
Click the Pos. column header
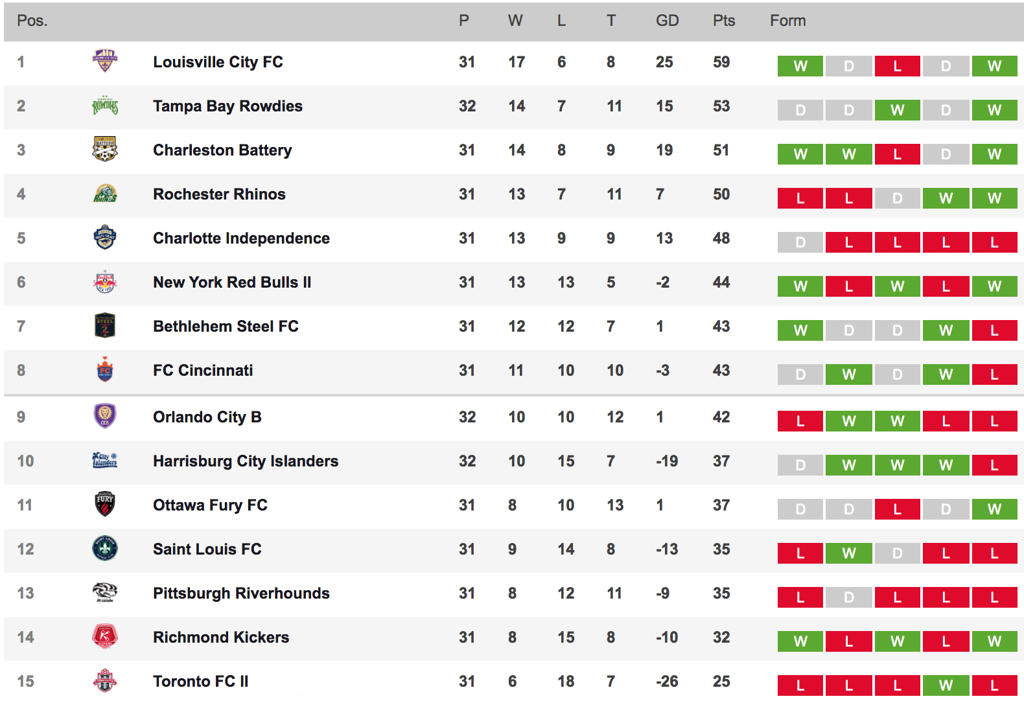(x=32, y=21)
